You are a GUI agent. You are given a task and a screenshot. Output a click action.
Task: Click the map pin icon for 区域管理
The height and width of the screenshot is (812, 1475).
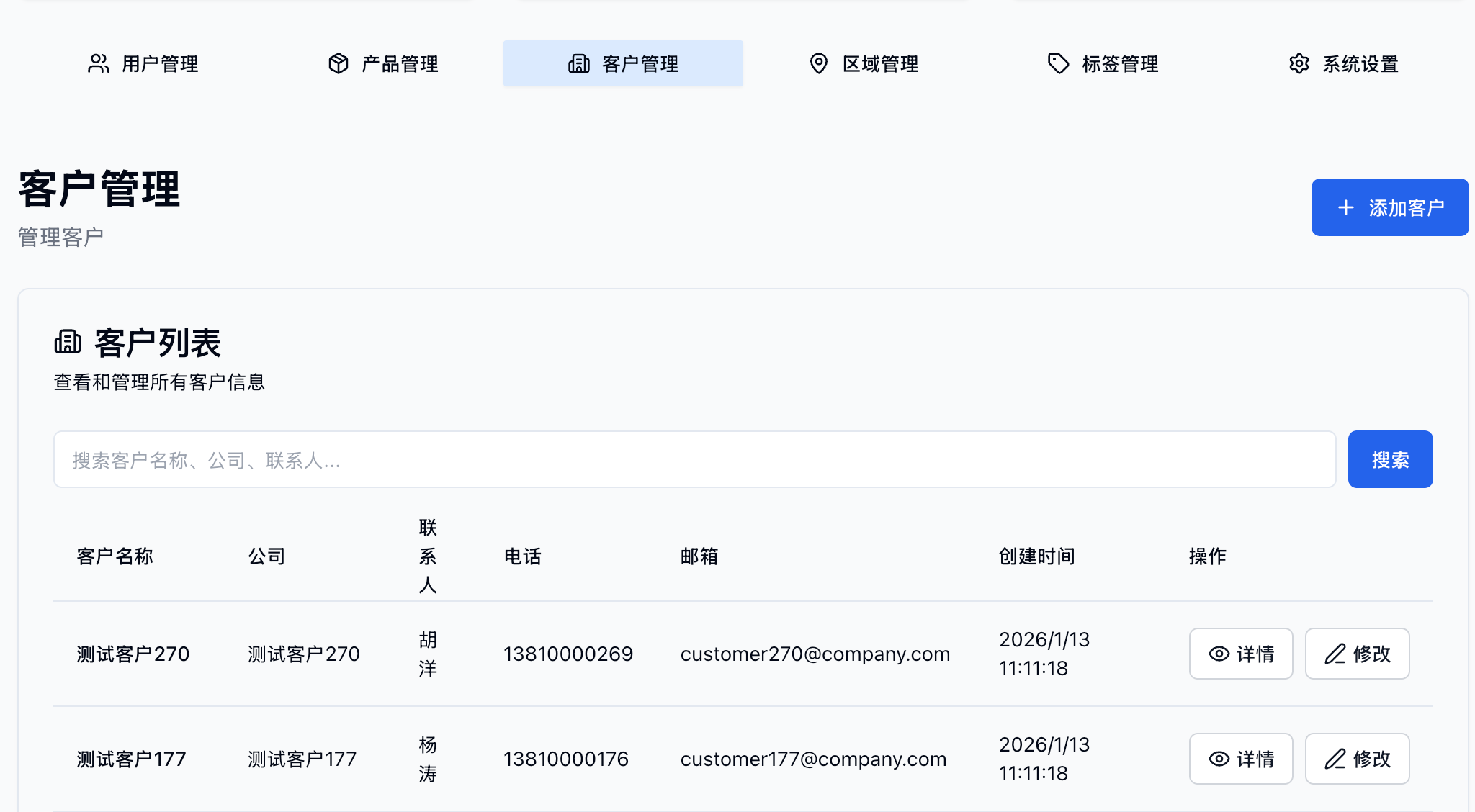818,63
